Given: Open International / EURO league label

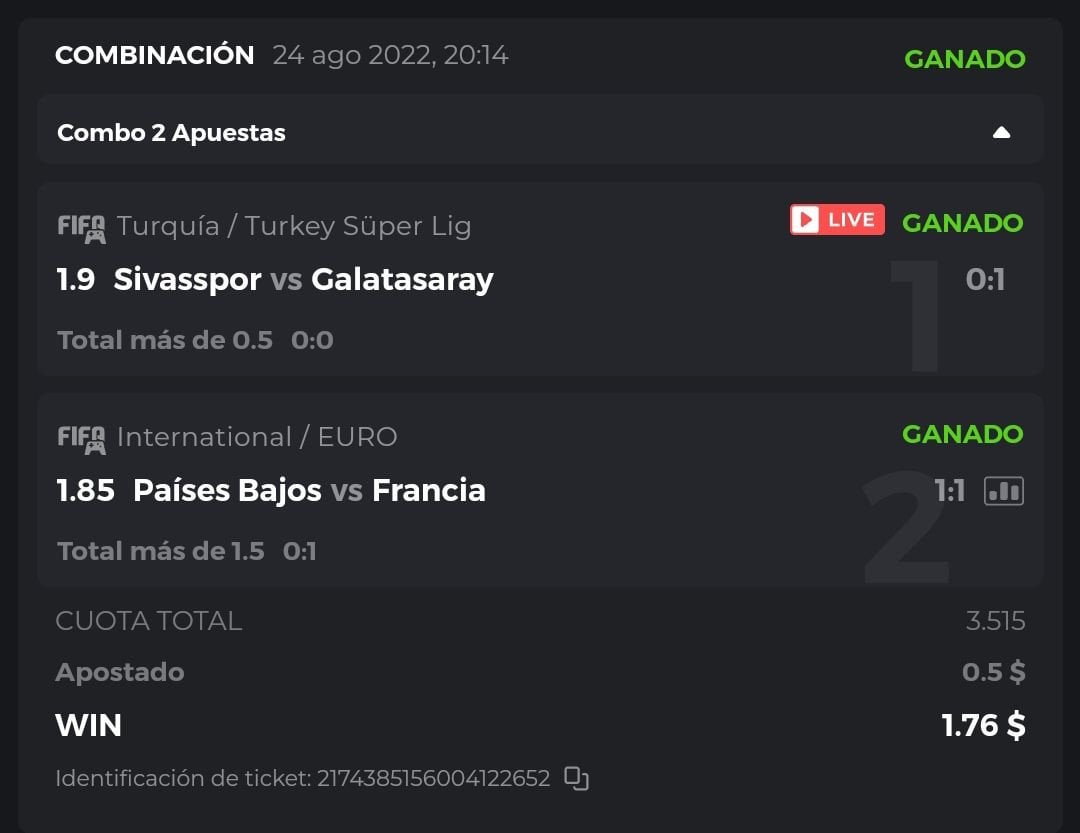Looking at the screenshot, I should [257, 437].
